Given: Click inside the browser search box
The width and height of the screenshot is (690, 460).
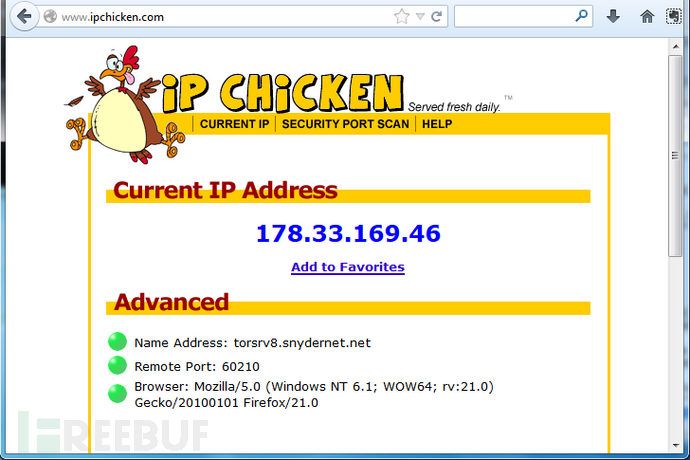Looking at the screenshot, I should [515, 17].
